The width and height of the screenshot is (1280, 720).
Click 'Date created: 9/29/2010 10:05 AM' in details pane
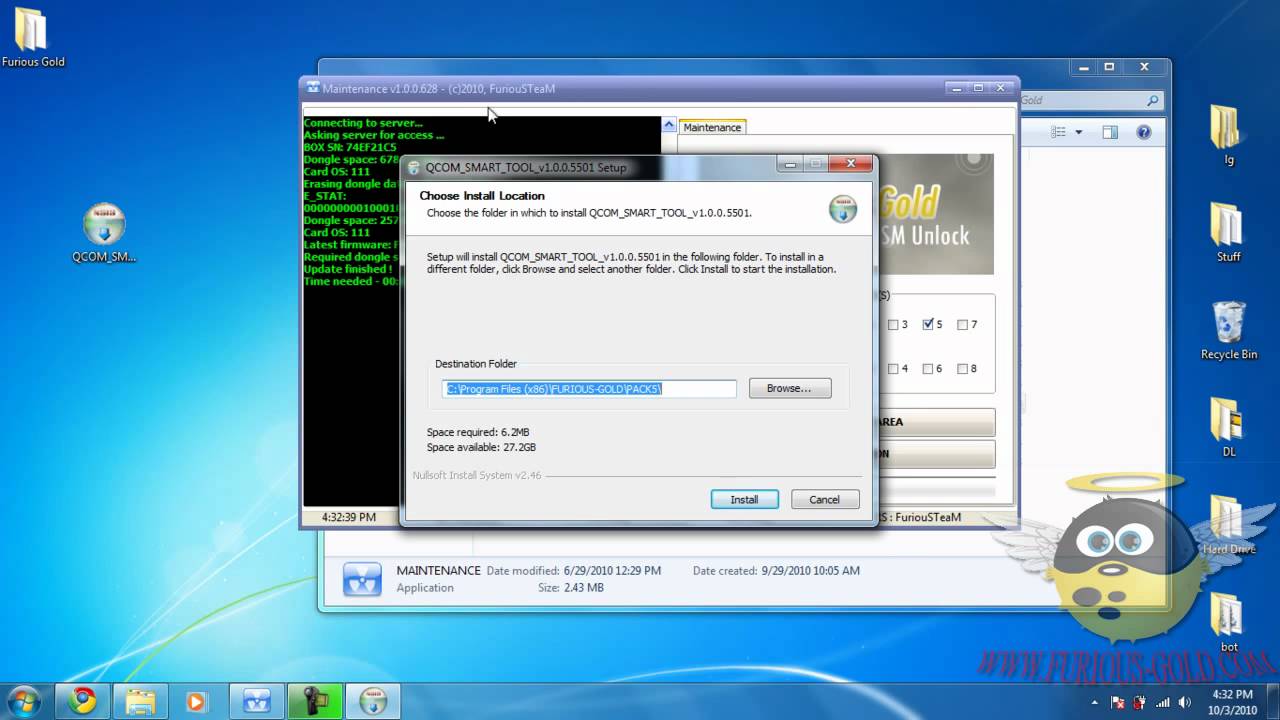776,571
